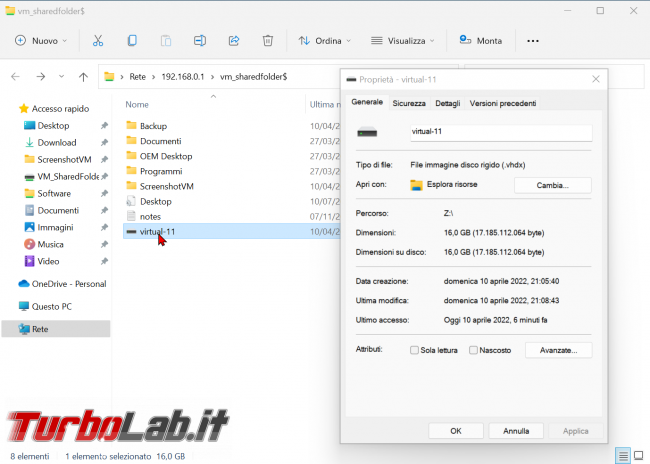Screen dimensions: 650x464
Task: Click the Rename icon in toolbar
Action: click(200, 41)
